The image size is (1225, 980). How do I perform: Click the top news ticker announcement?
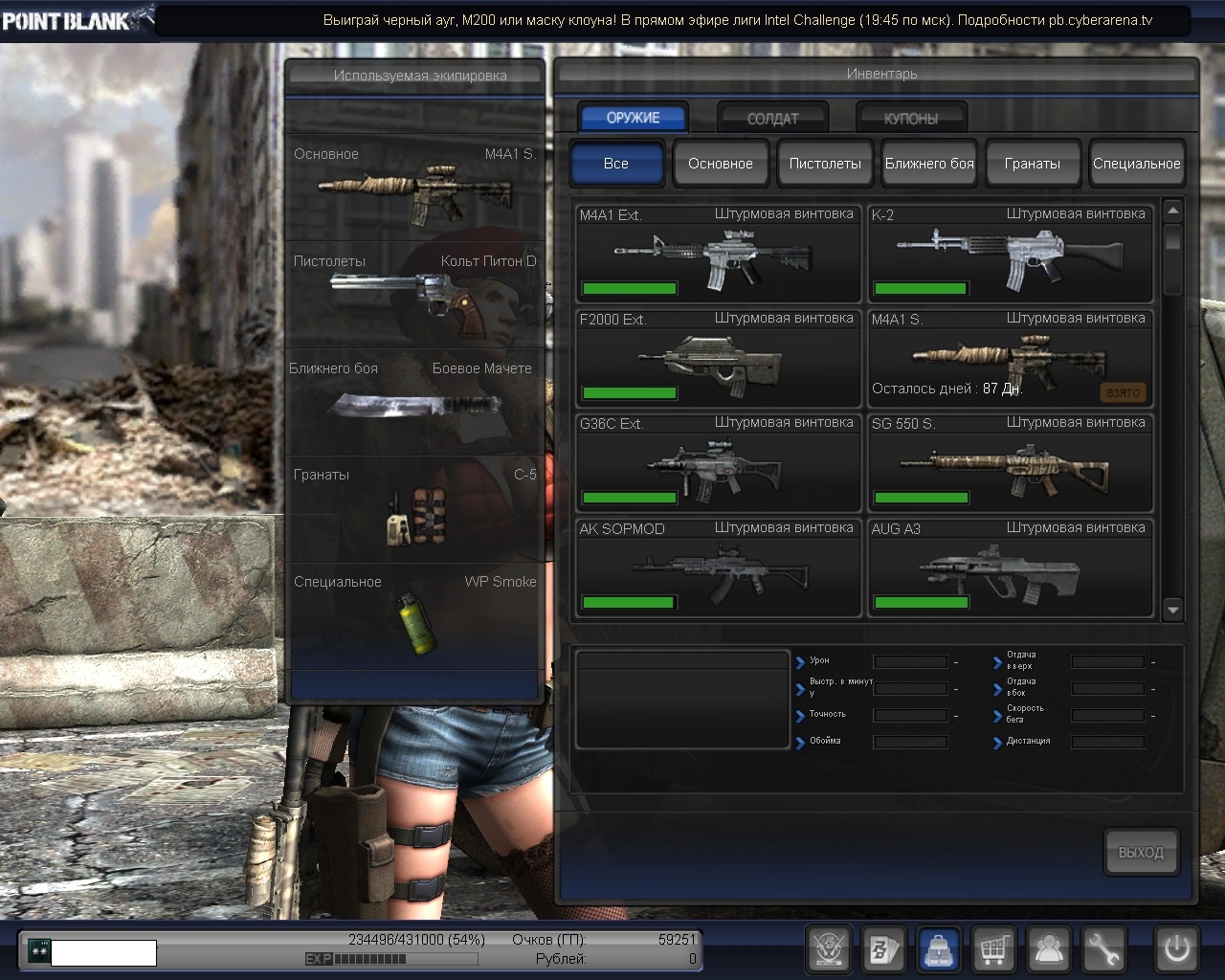click(x=738, y=19)
